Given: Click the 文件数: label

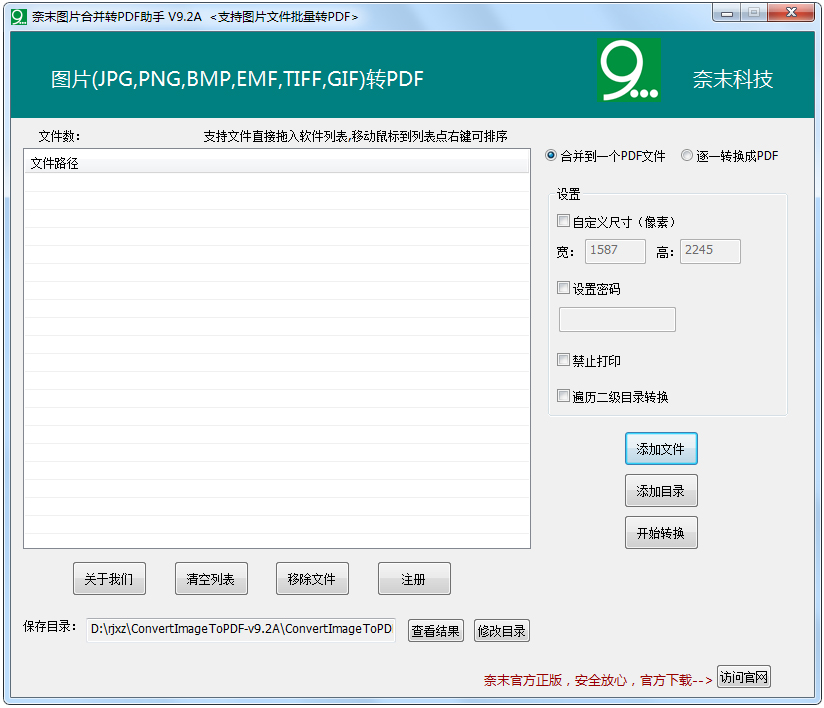Looking at the screenshot, I should (59, 136).
